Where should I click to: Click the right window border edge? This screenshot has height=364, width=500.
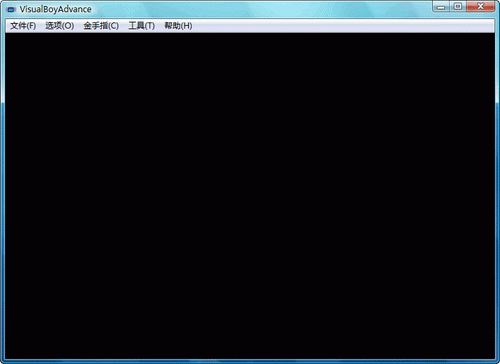point(497,196)
